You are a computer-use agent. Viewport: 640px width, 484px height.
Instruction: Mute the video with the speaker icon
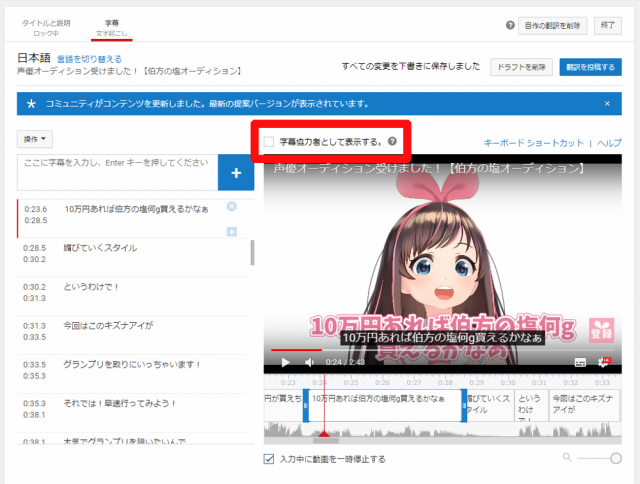pos(309,362)
